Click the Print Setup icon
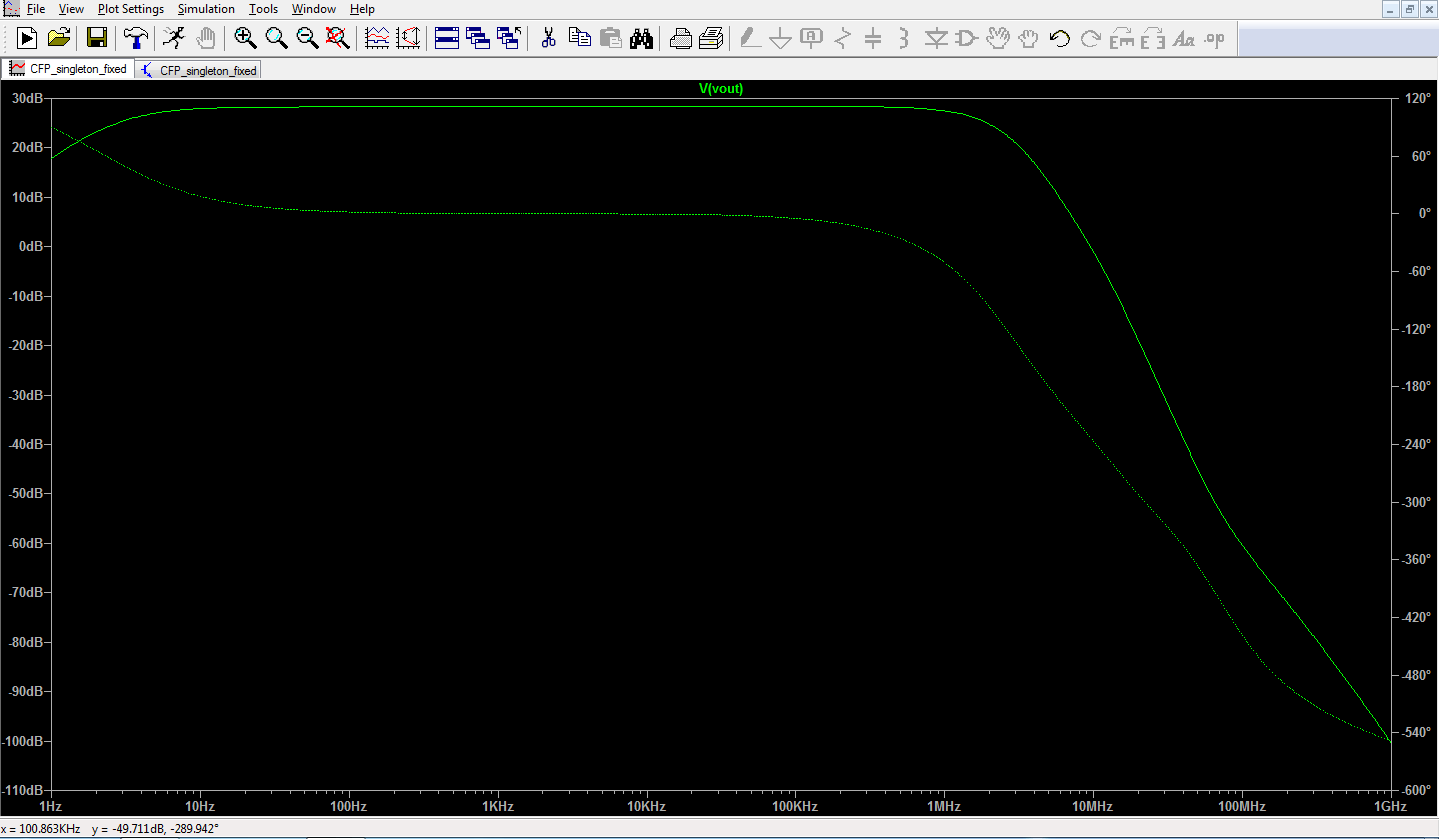The image size is (1439, 839). [x=711, y=39]
